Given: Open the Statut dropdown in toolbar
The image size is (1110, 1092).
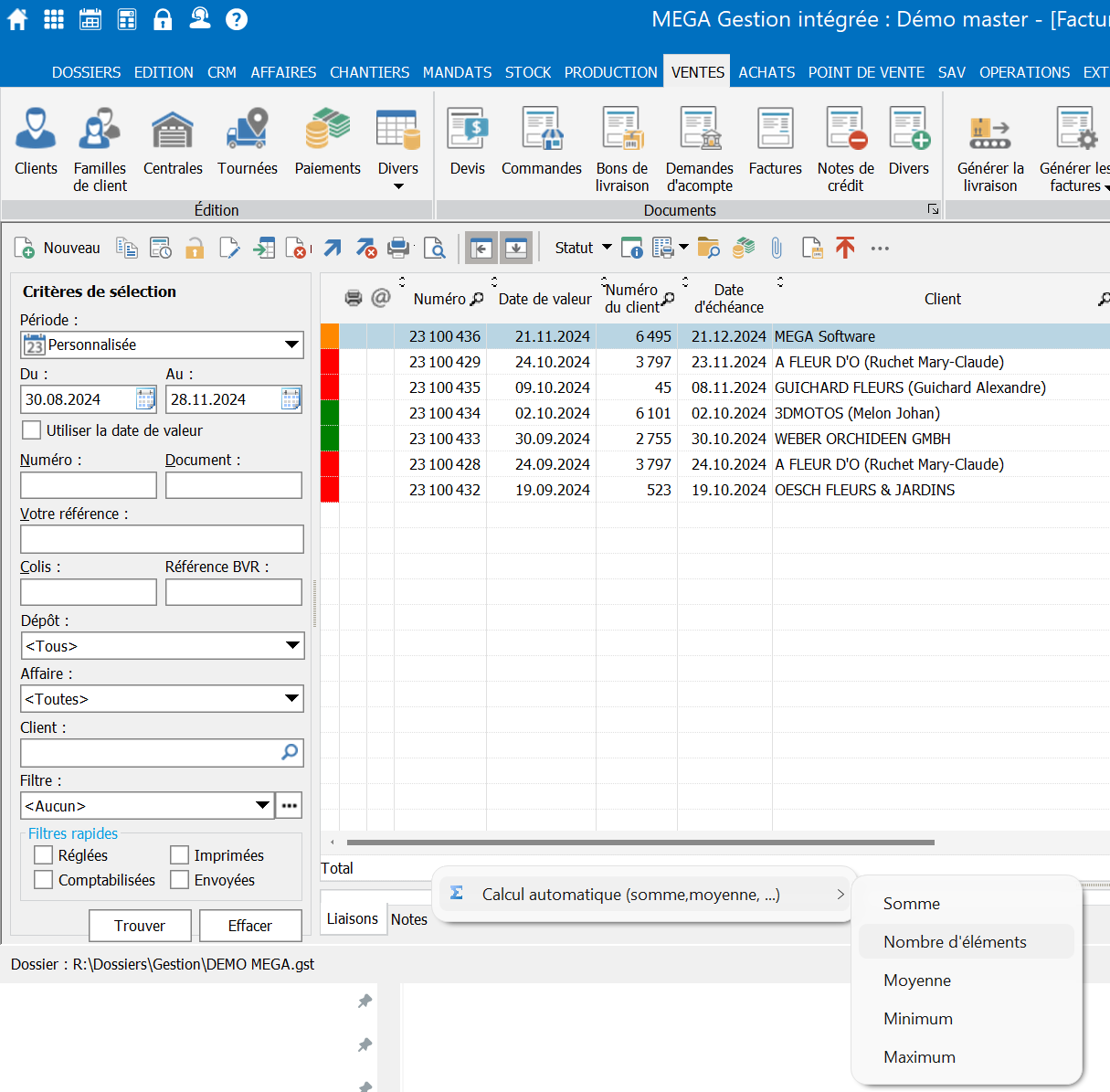Looking at the screenshot, I should tap(583, 248).
